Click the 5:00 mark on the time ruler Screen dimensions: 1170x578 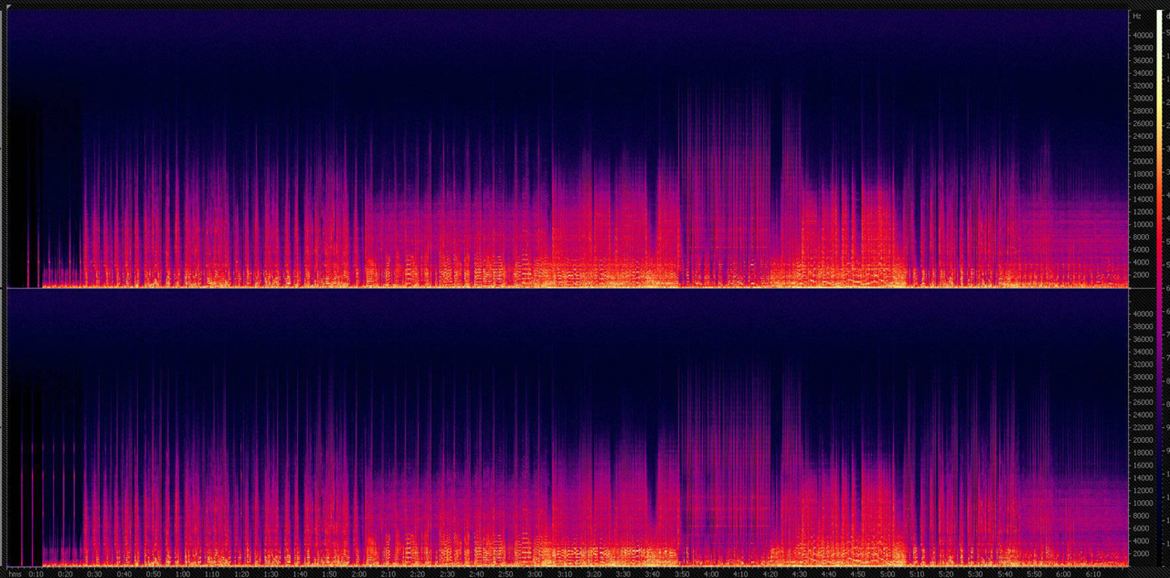[x=886, y=574]
